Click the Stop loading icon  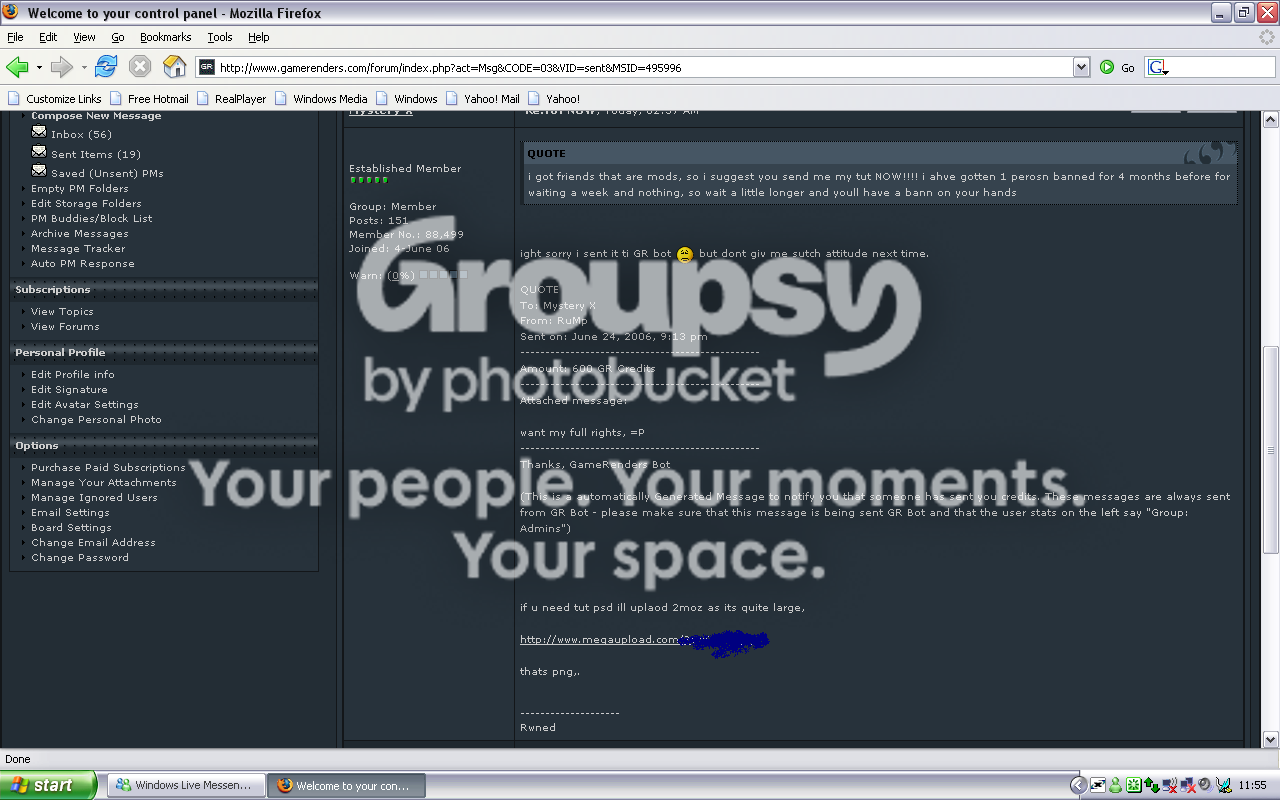tap(140, 67)
